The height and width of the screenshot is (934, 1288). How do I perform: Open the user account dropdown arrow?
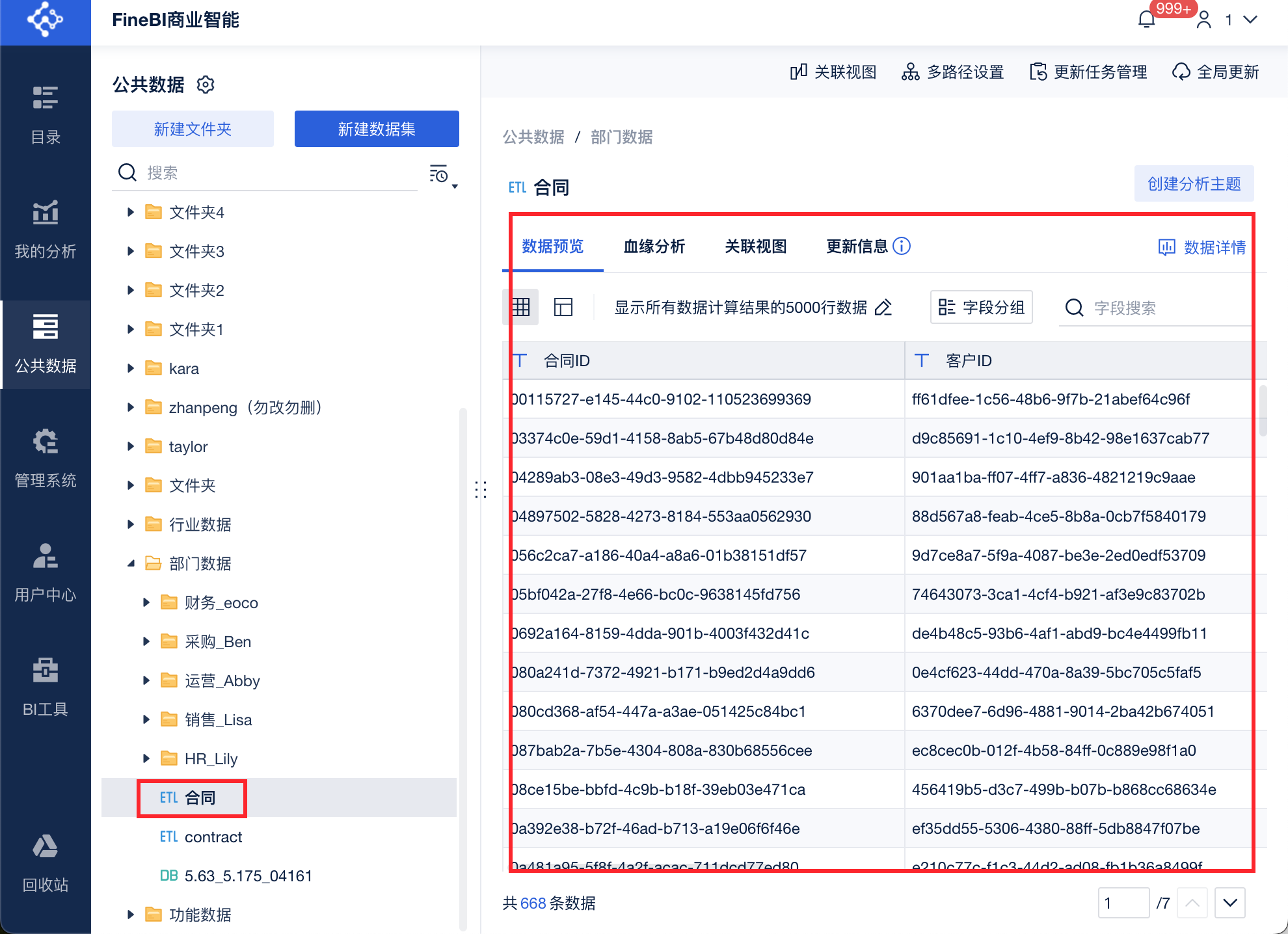pos(1250,20)
